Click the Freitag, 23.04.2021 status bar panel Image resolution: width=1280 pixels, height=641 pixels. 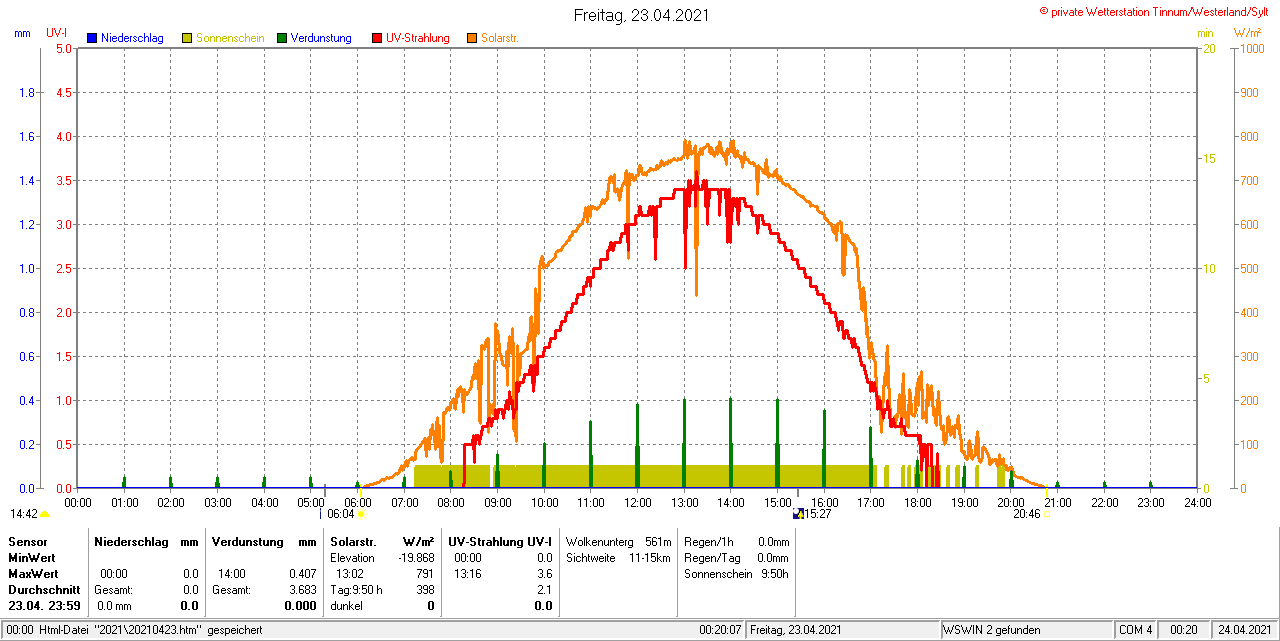coord(843,630)
